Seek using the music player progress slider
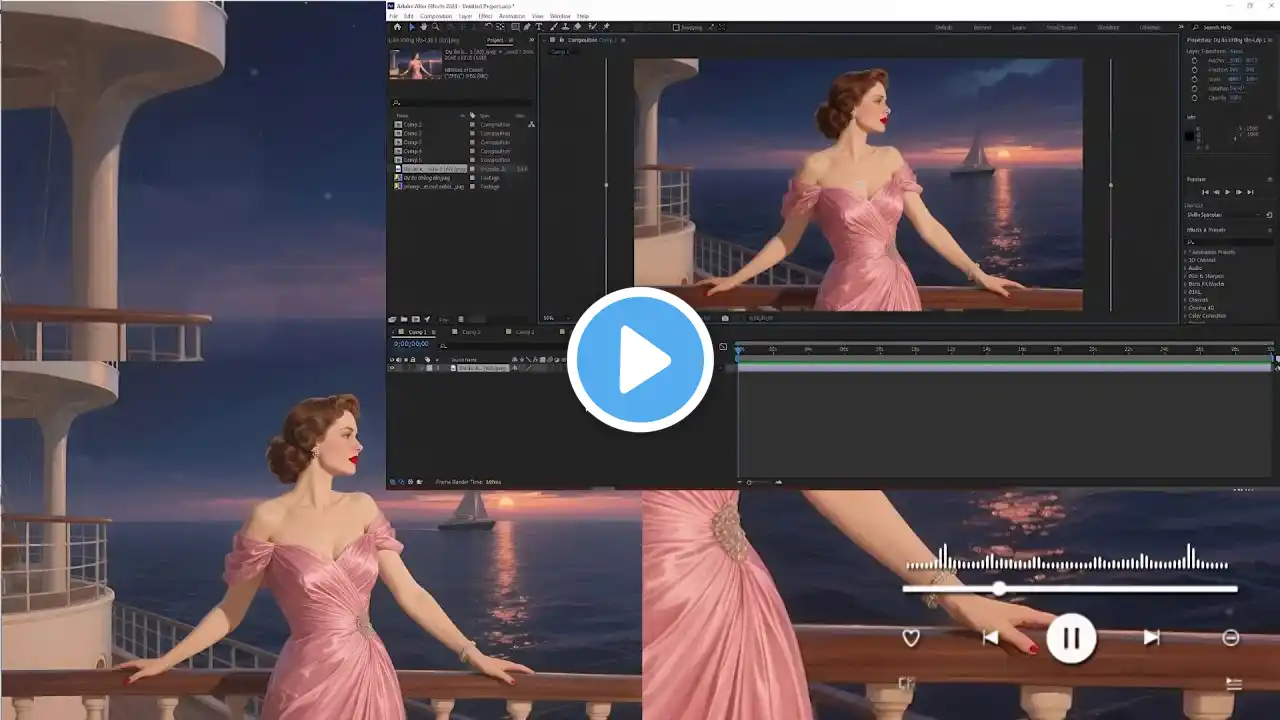This screenshot has height=720, width=1280. [x=1070, y=589]
